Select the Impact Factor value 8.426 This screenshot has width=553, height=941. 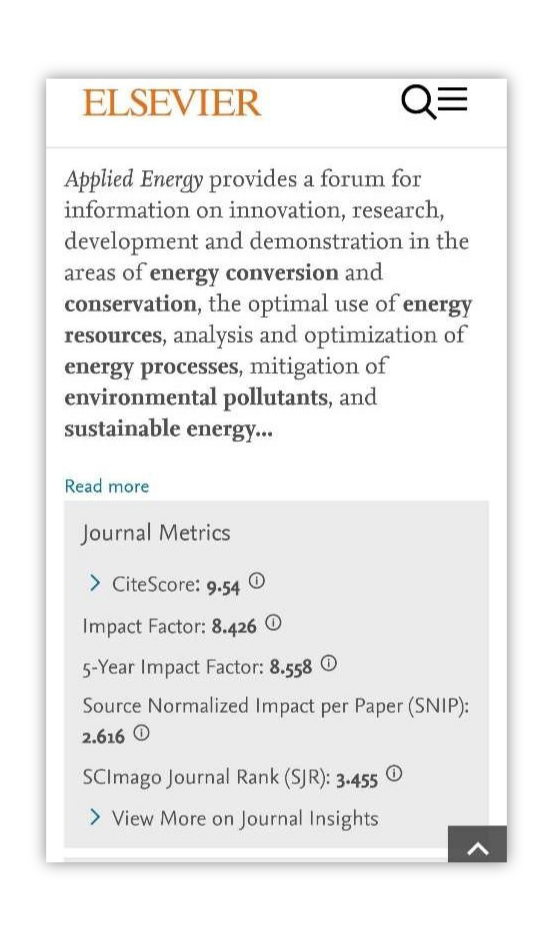coord(234,627)
